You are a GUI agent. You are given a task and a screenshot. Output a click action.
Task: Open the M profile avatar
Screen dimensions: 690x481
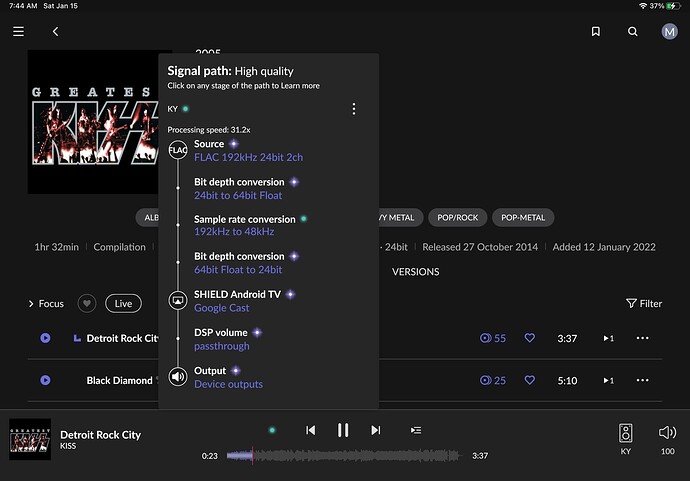669,32
